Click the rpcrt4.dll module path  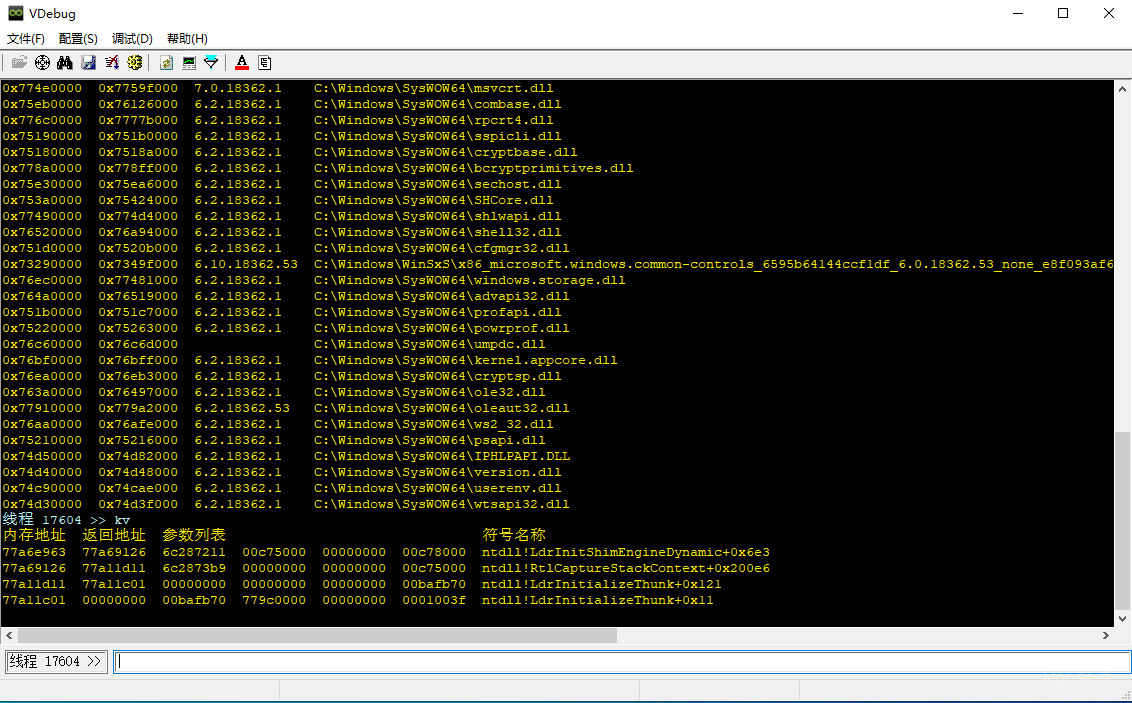433,120
